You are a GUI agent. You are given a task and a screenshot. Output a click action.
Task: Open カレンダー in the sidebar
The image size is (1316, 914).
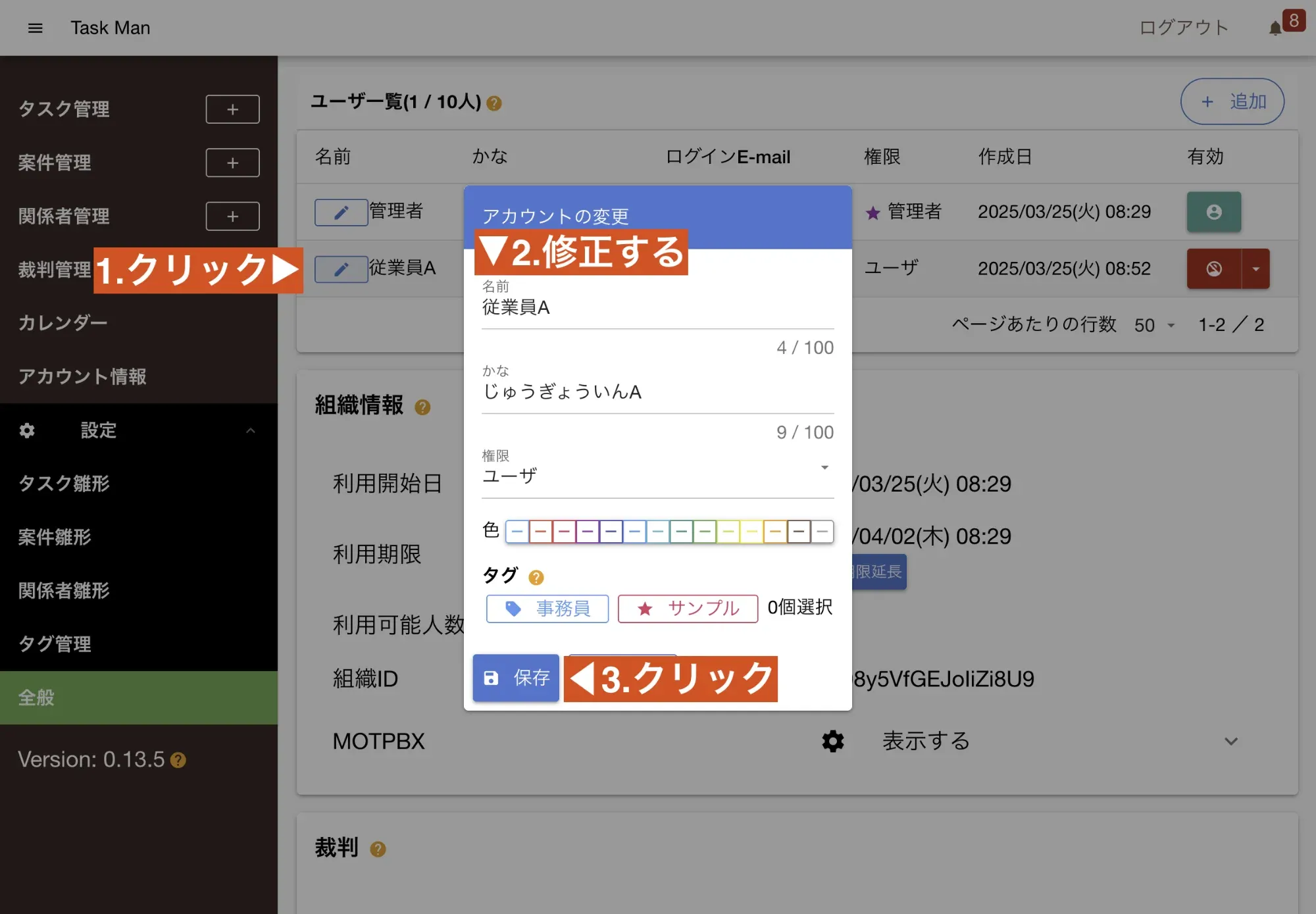(63, 322)
